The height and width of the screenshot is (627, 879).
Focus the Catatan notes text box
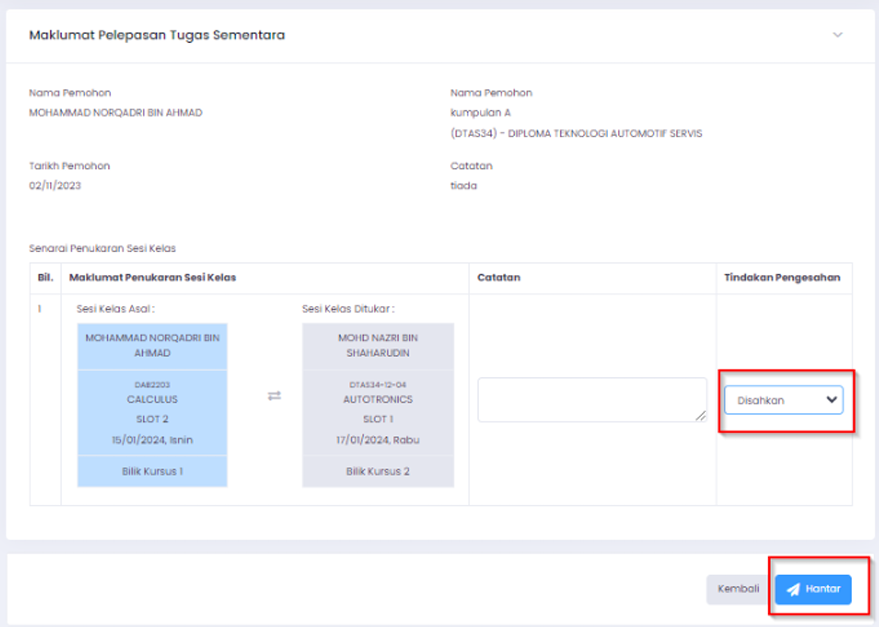point(591,400)
